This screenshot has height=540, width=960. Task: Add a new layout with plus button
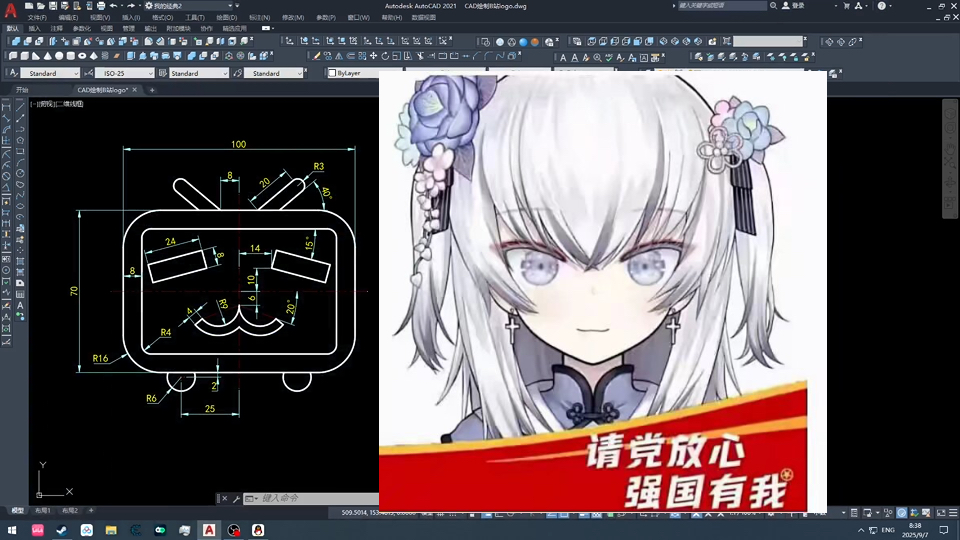pos(91,511)
